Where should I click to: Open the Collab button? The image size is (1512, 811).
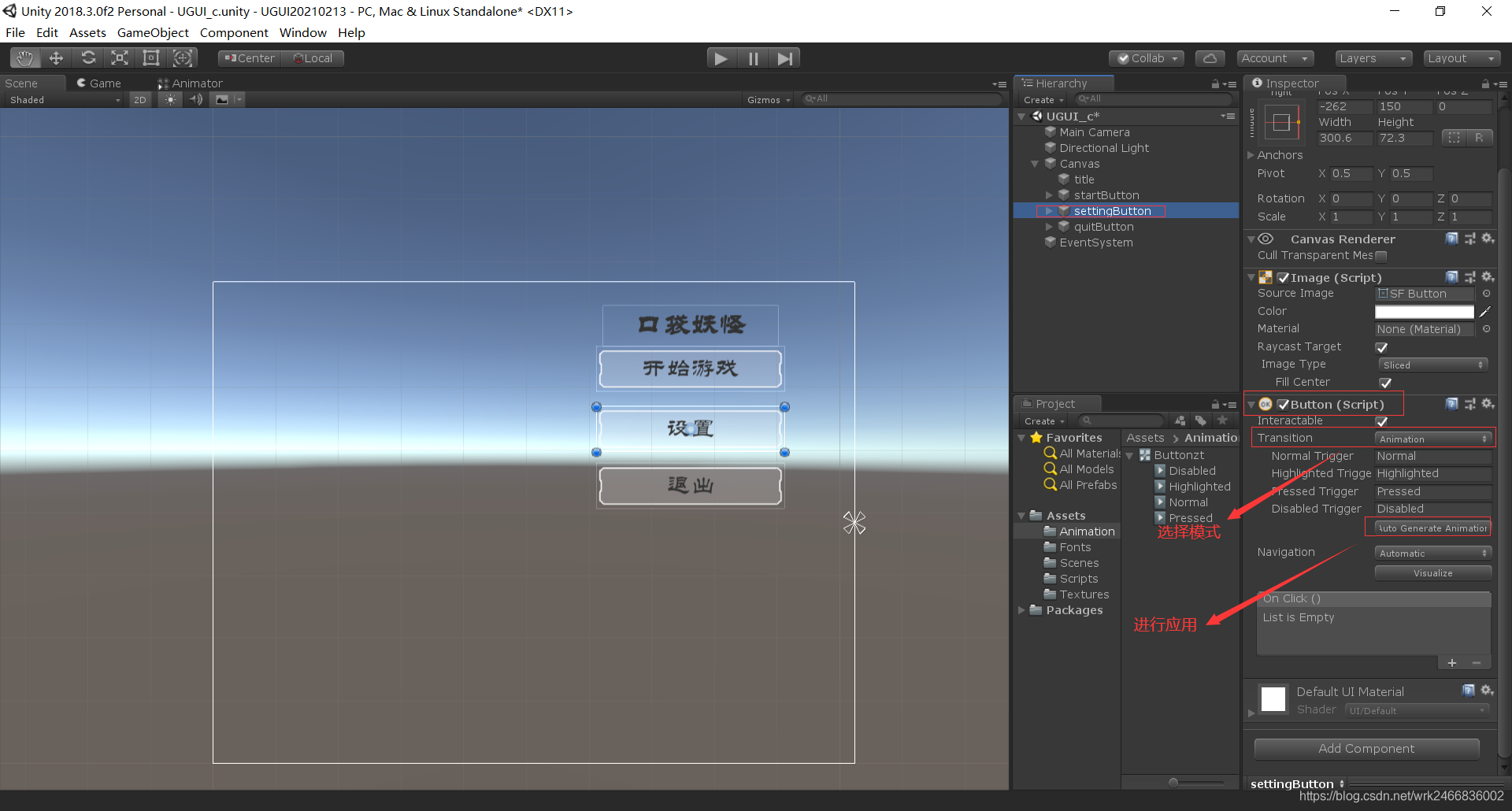point(1147,58)
